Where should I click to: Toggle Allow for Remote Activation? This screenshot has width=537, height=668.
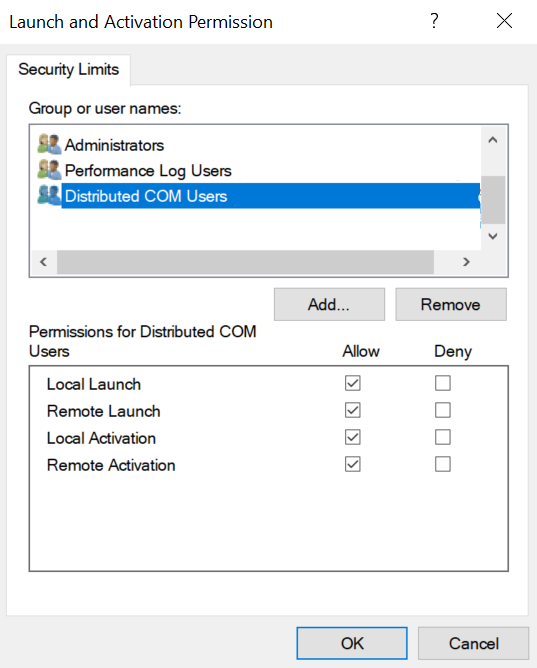point(353,464)
